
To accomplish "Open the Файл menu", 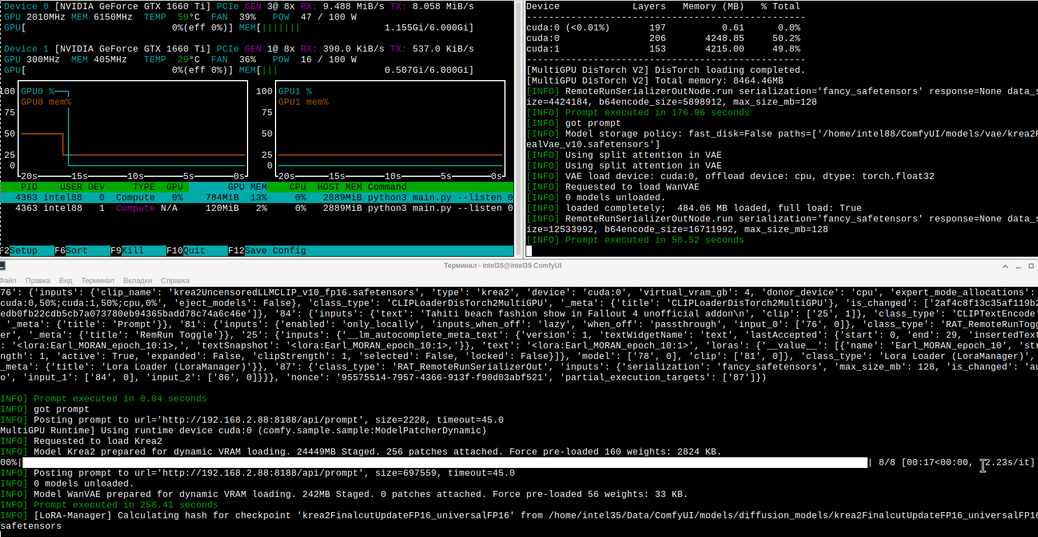I will click(x=8, y=281).
